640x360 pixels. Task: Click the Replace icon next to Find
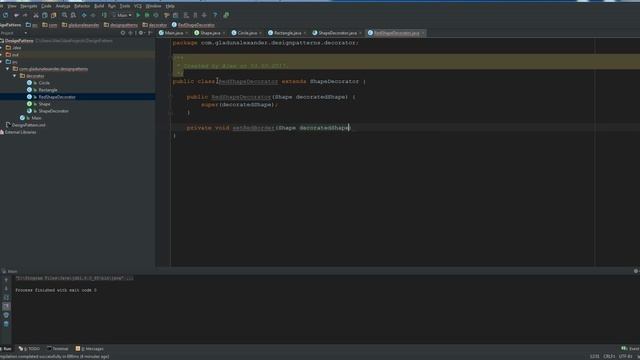pyautogui.click(x=73, y=15)
